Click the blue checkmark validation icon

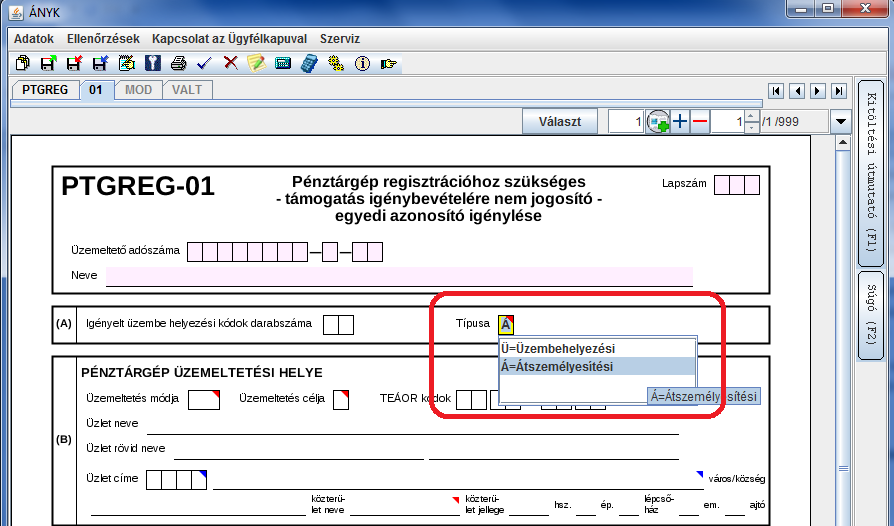point(204,63)
